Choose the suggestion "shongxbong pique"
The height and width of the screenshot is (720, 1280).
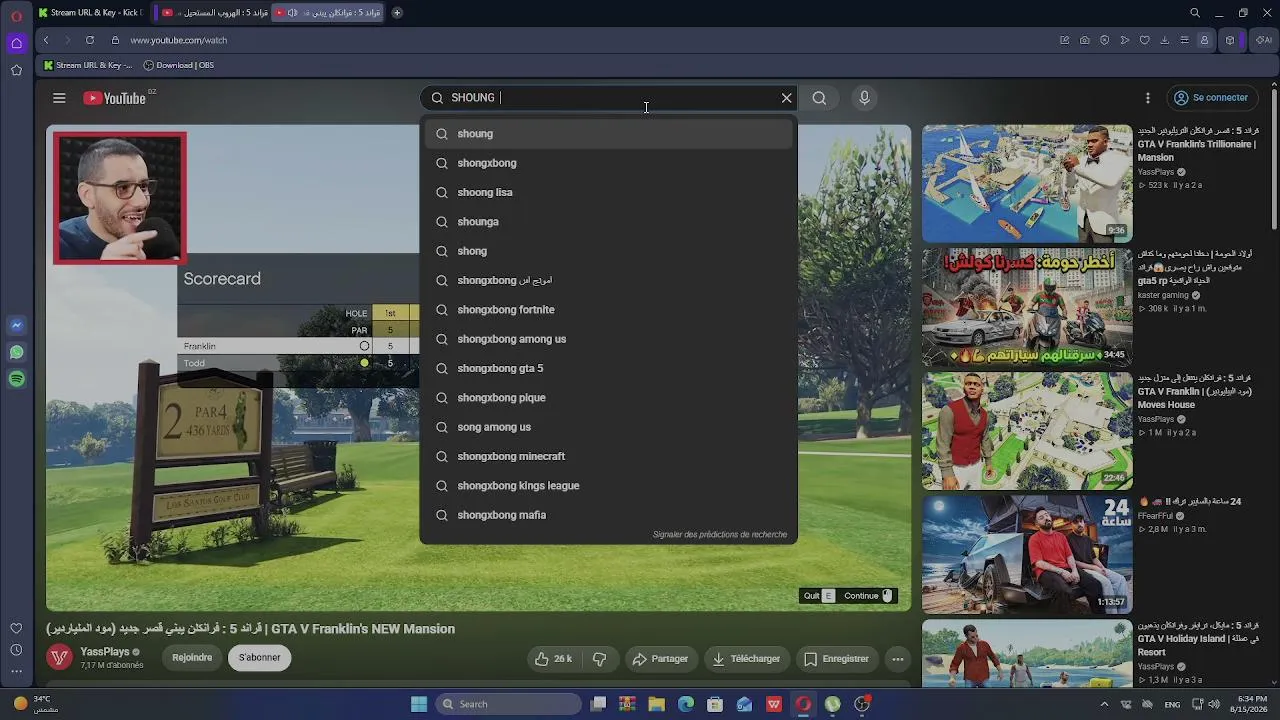pos(608,398)
